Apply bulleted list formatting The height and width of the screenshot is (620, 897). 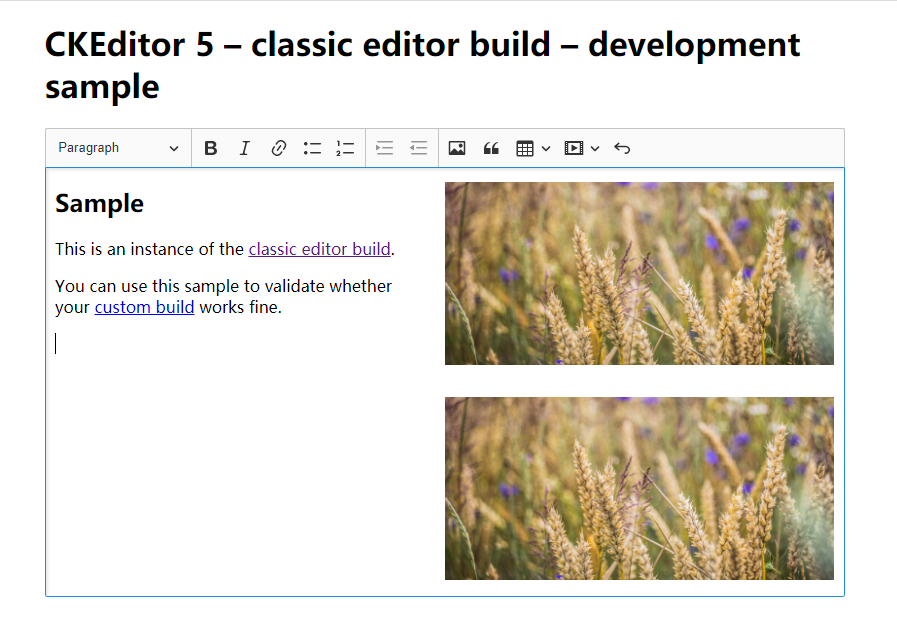pyautogui.click(x=312, y=148)
